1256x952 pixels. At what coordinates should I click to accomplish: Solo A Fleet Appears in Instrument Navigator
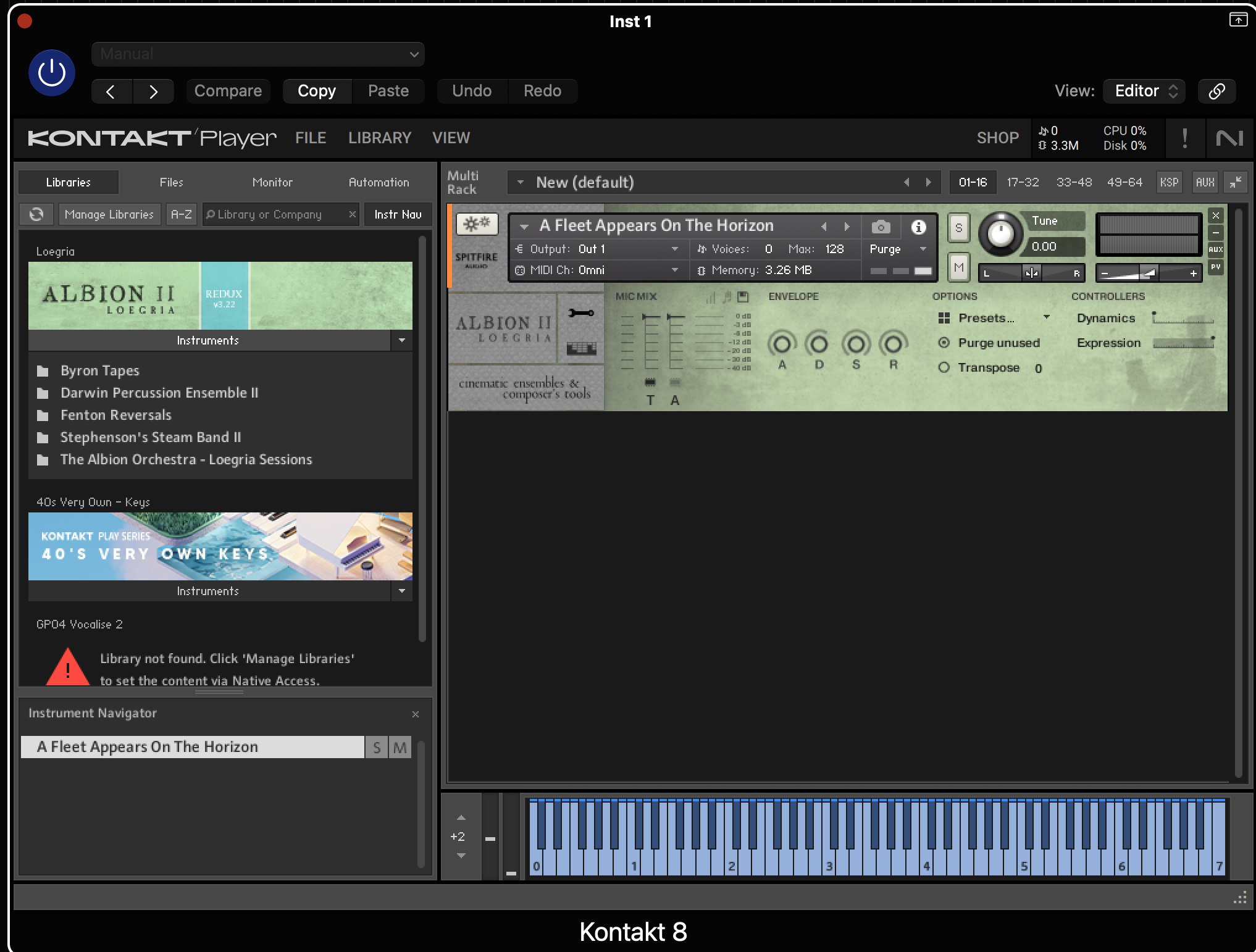coord(377,748)
